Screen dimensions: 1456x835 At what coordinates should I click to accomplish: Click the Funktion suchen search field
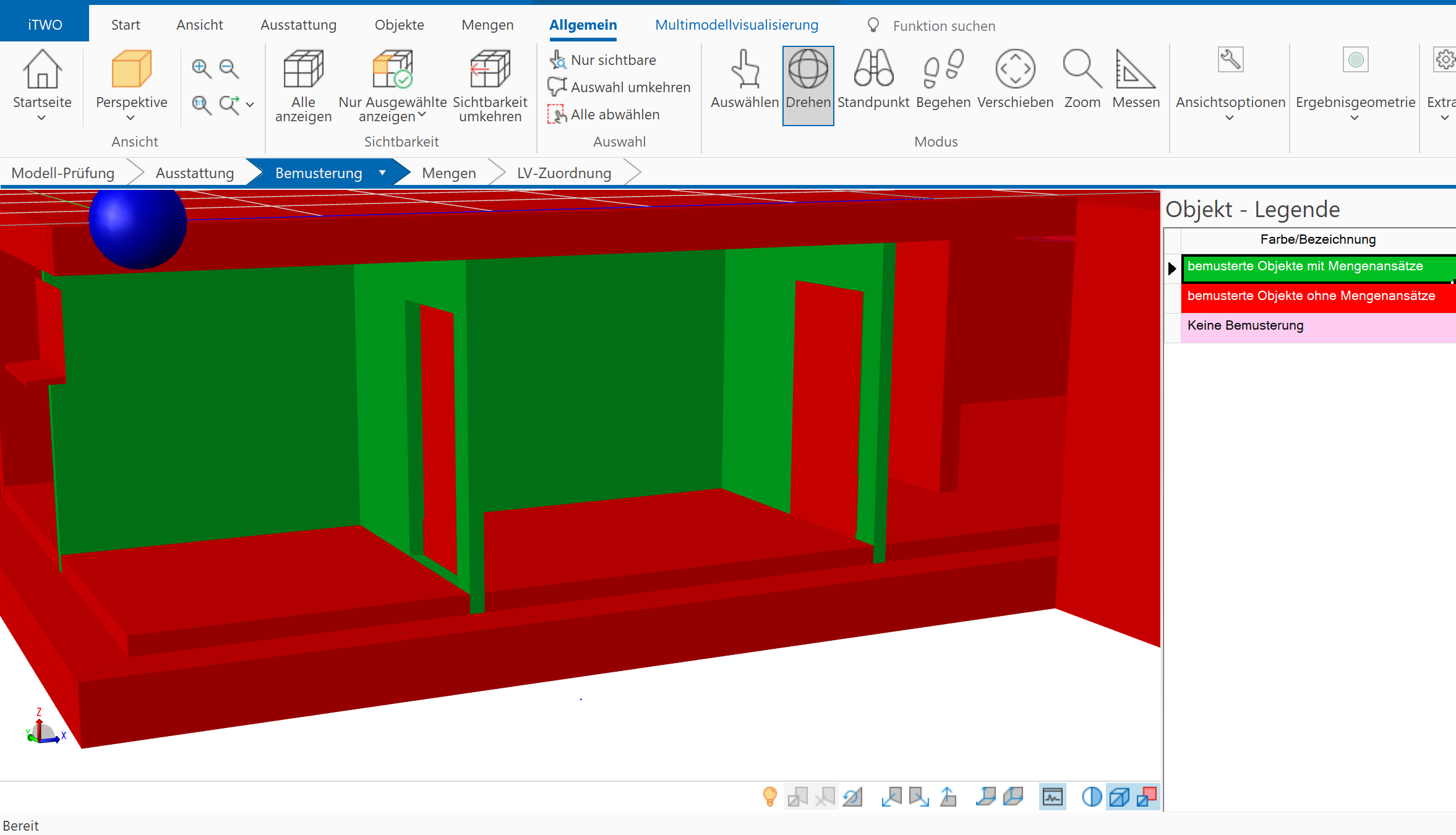[x=944, y=26]
